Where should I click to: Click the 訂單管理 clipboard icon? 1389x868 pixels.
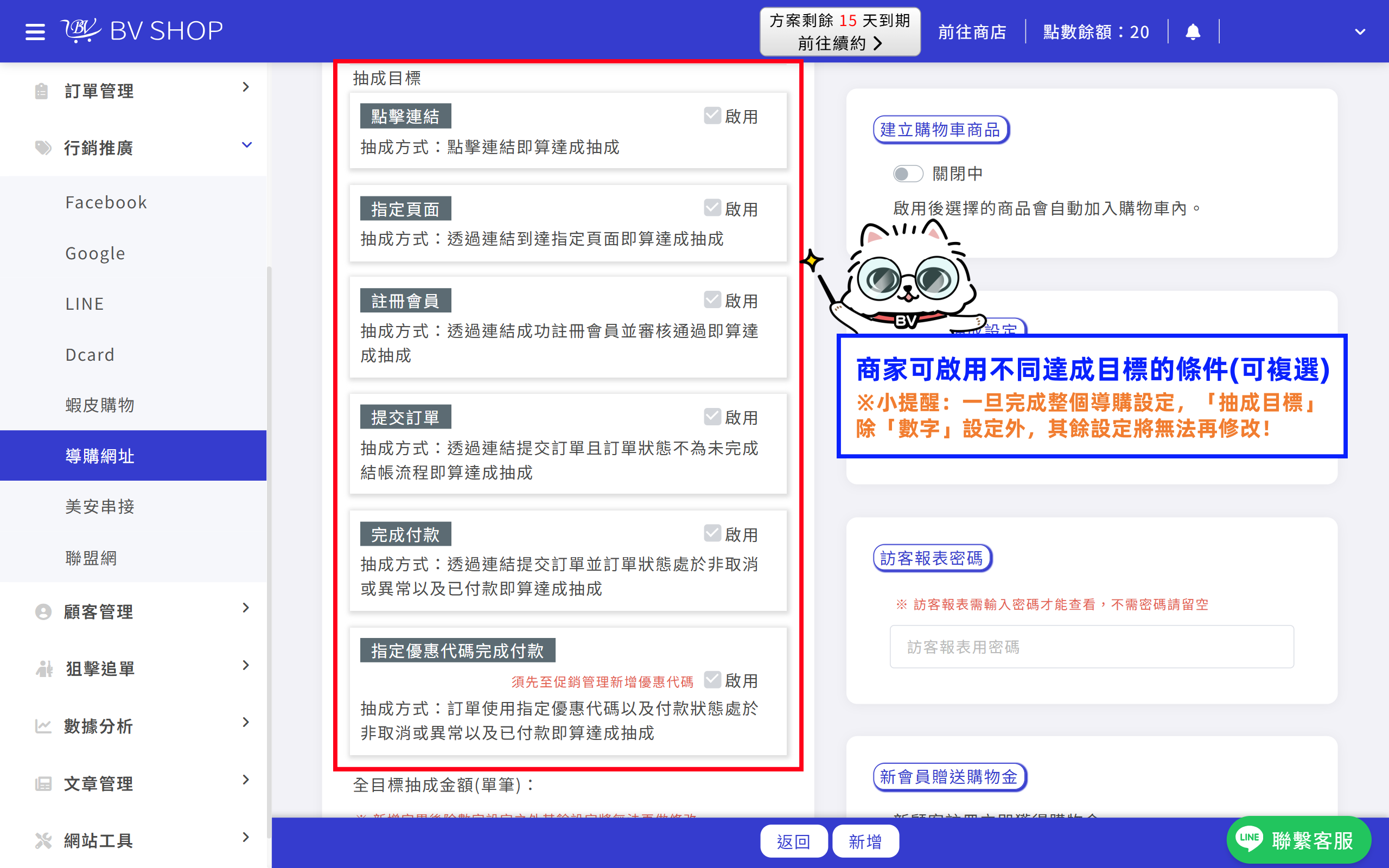(41, 91)
